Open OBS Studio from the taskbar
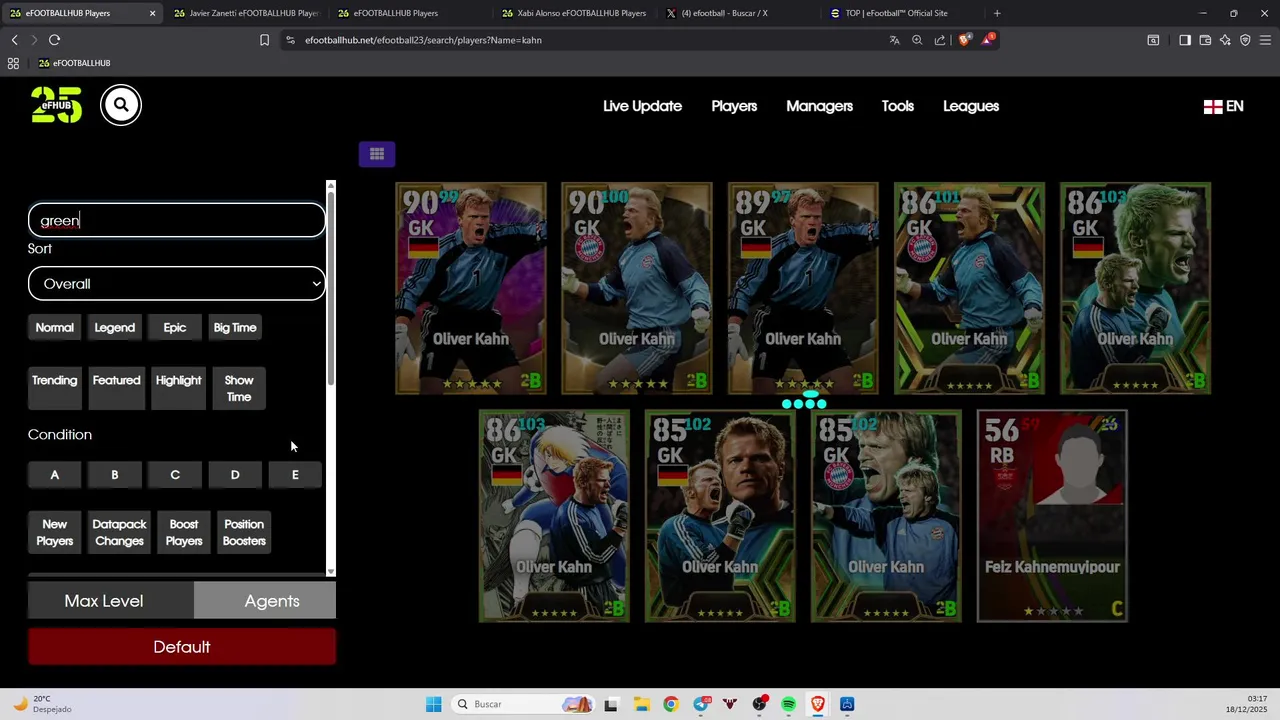 coord(760,704)
